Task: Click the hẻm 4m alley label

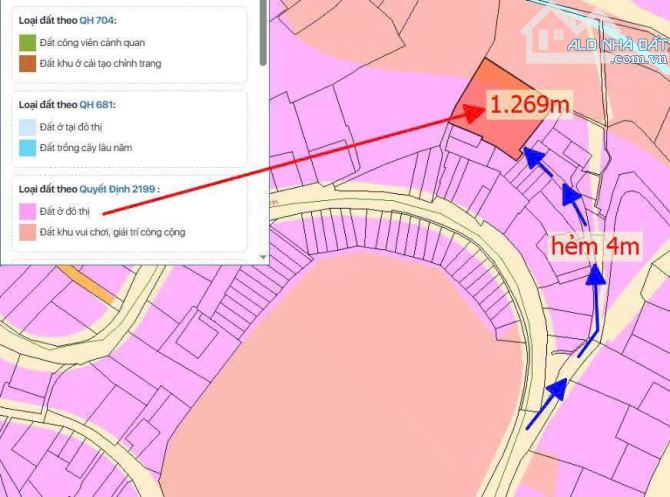Action: pos(595,247)
